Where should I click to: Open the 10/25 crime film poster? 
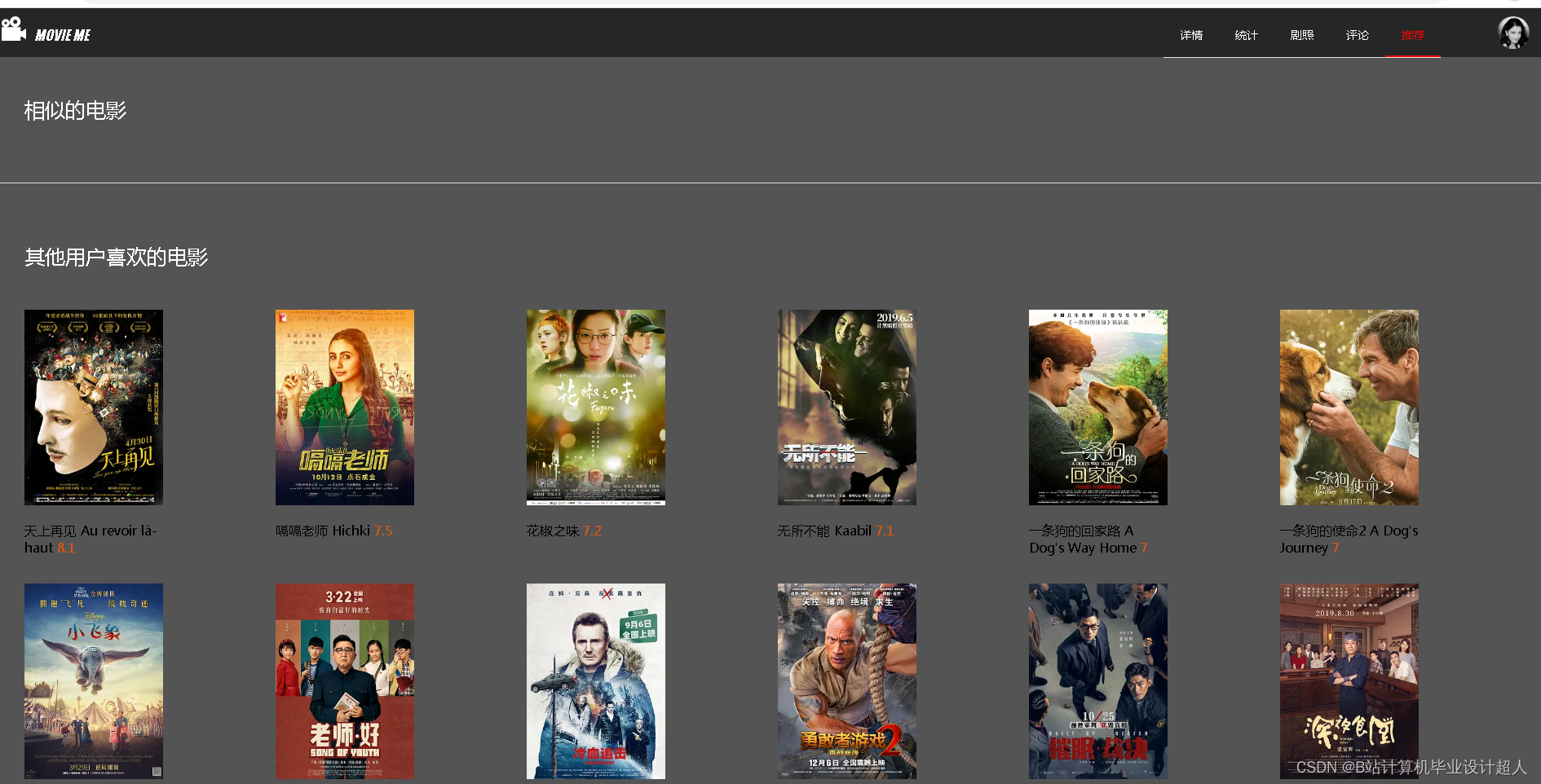[x=1098, y=681]
